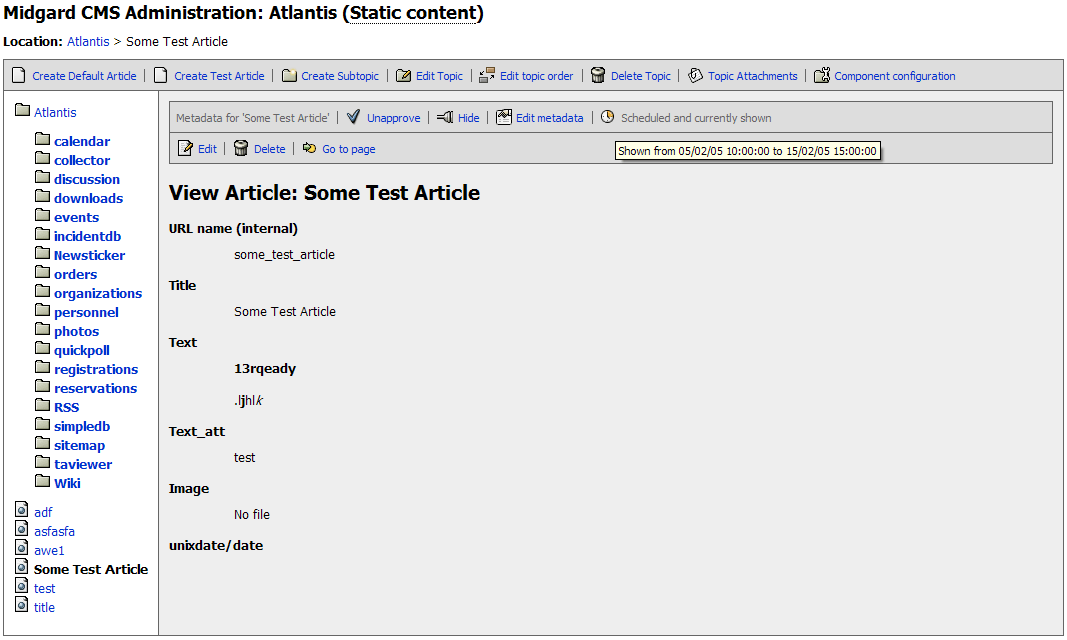1067x640 pixels.
Task: Open the simpledb topic
Action: [x=82, y=427]
